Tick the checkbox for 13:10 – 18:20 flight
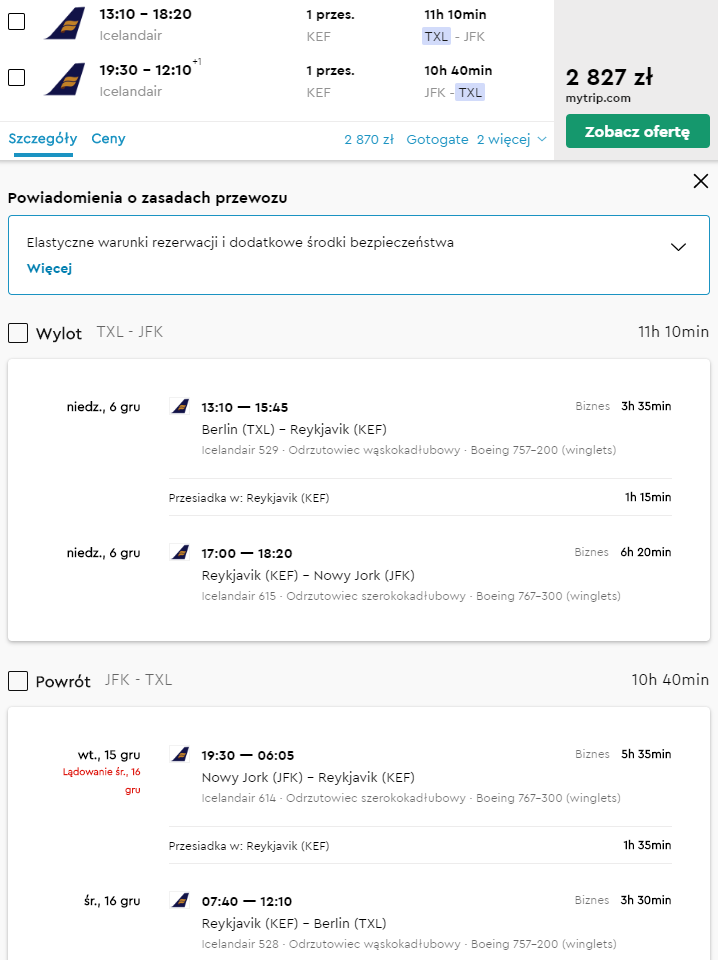 (x=17, y=22)
